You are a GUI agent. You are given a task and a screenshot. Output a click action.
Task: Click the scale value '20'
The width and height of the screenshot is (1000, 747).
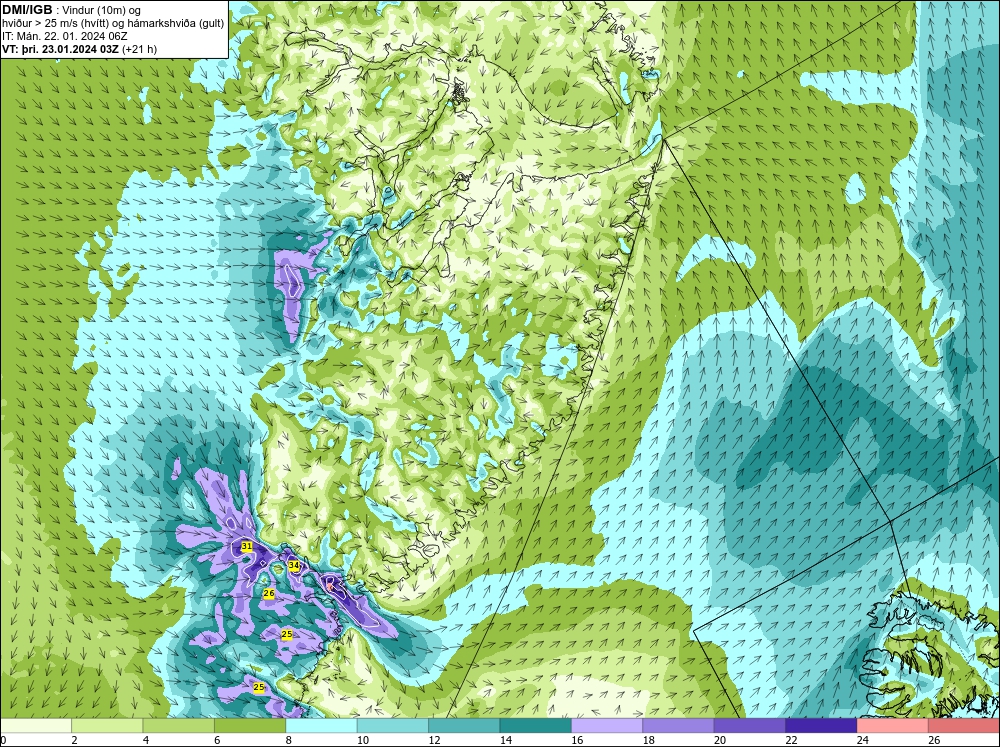tap(719, 740)
